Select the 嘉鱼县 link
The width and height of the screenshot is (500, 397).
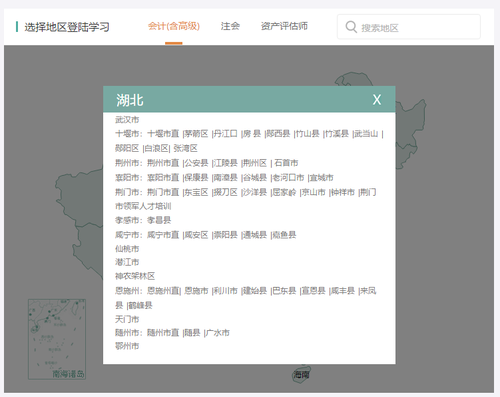pos(284,235)
